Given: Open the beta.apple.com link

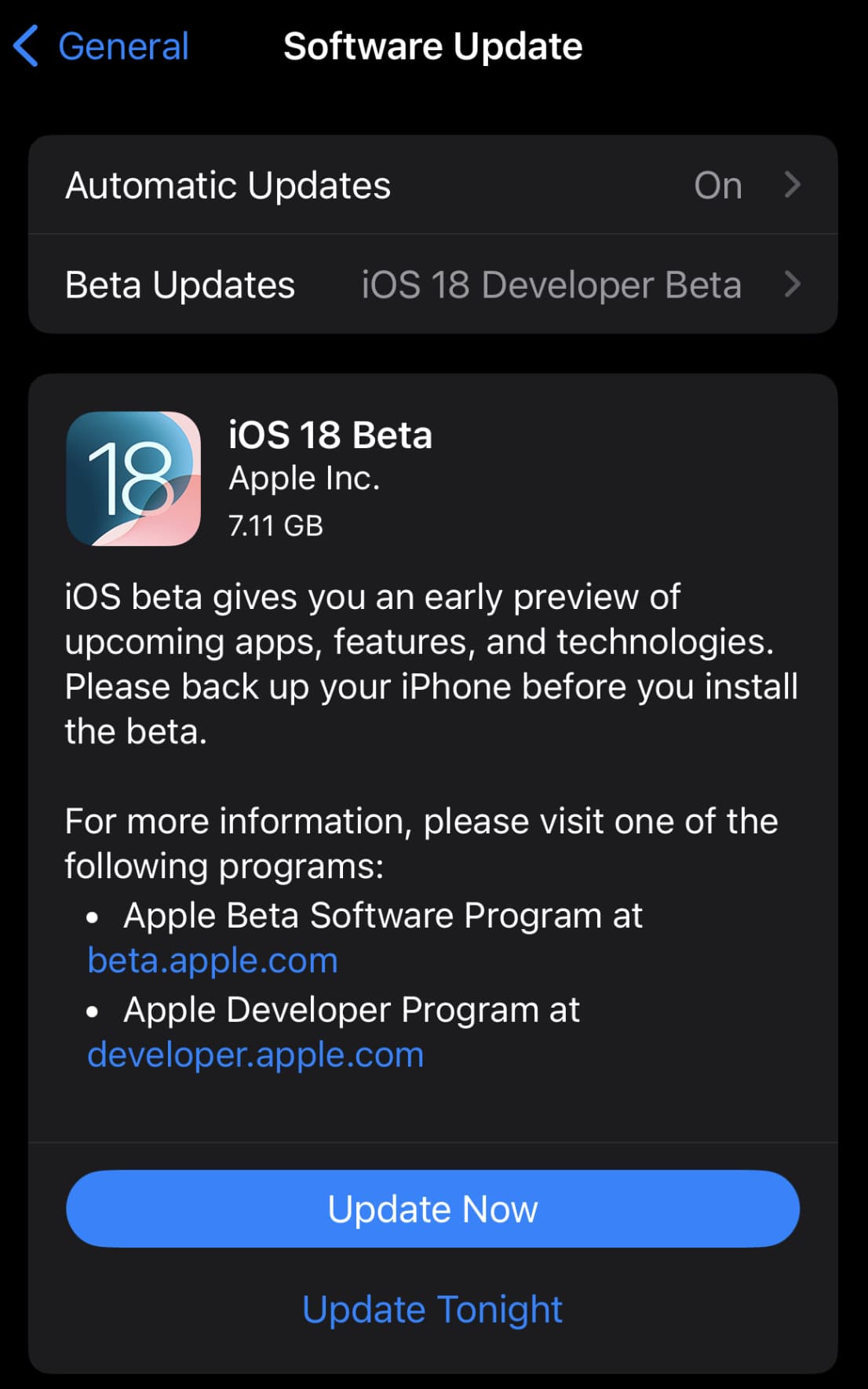Looking at the screenshot, I should pyautogui.click(x=213, y=960).
